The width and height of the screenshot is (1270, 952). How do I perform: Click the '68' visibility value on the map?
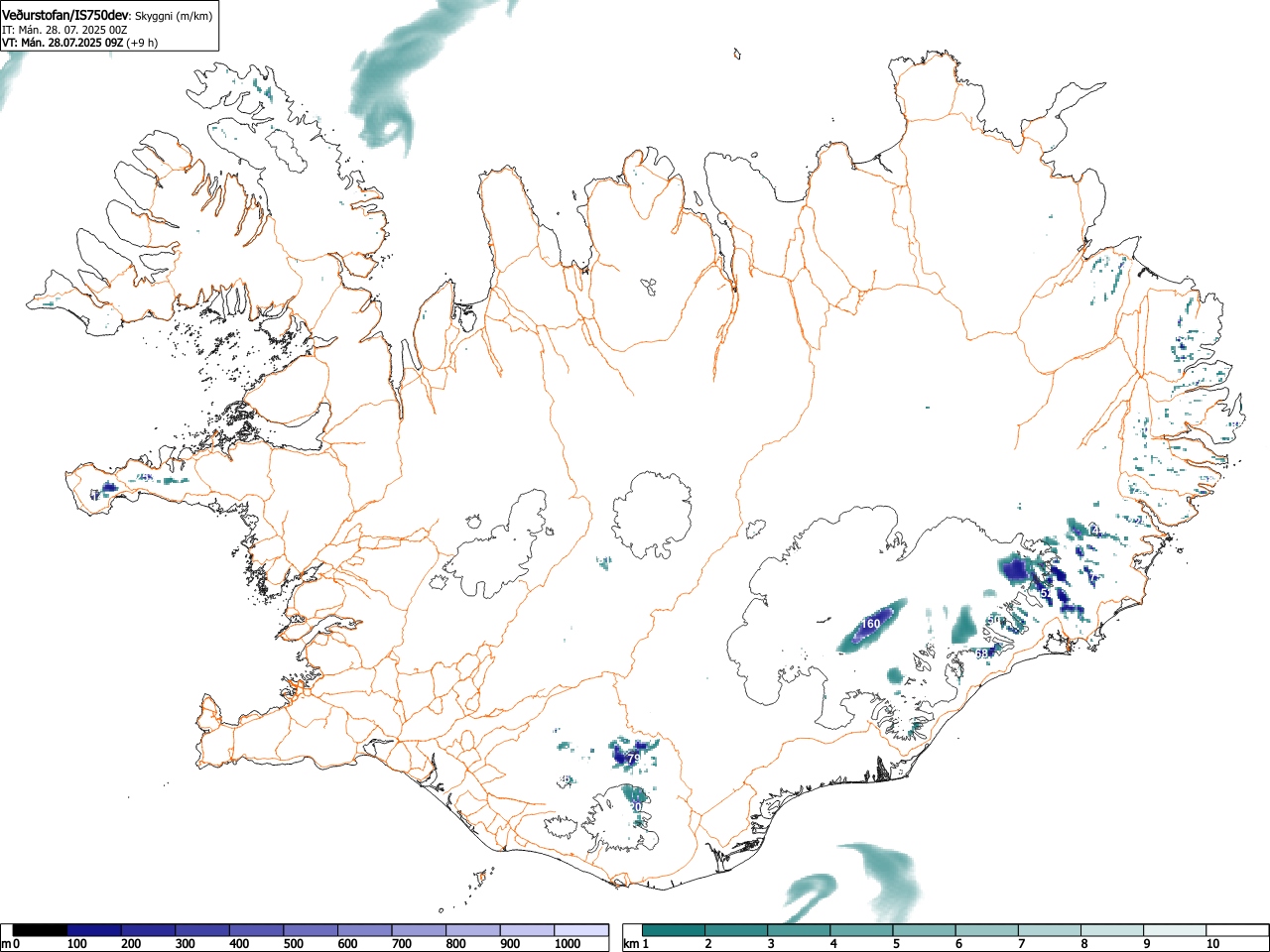point(982,654)
